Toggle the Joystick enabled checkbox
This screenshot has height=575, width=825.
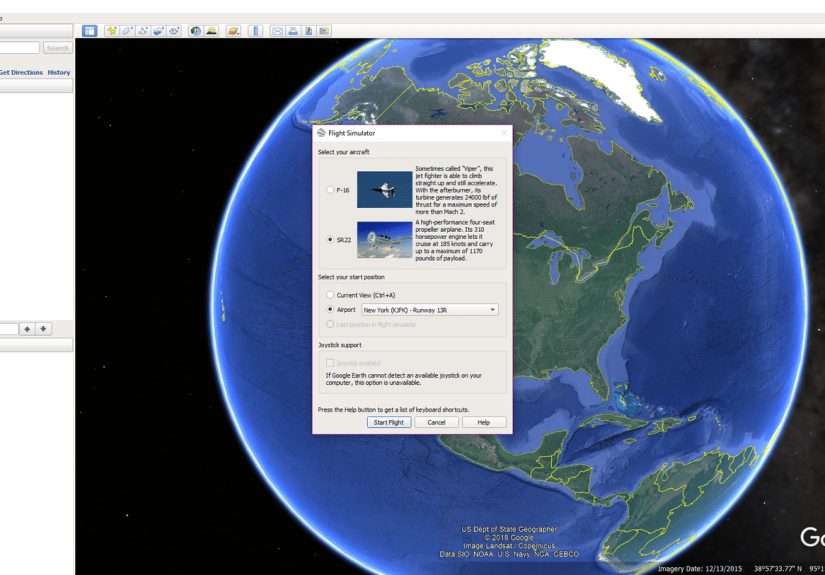[x=330, y=363]
